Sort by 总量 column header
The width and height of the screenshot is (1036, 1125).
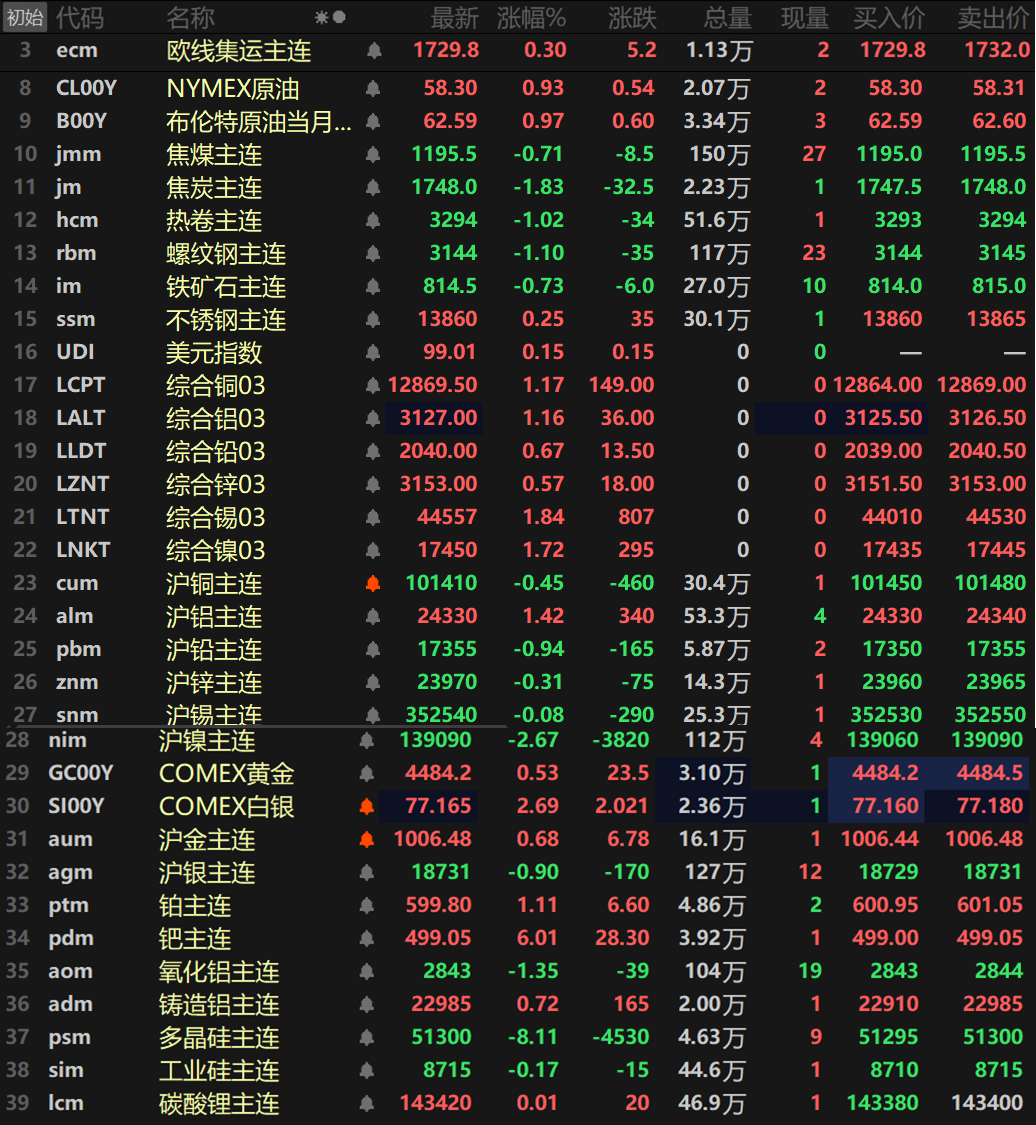pos(727,17)
